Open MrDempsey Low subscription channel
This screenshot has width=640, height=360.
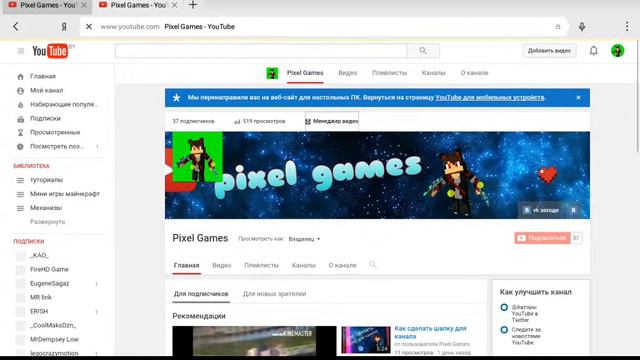tap(54, 340)
